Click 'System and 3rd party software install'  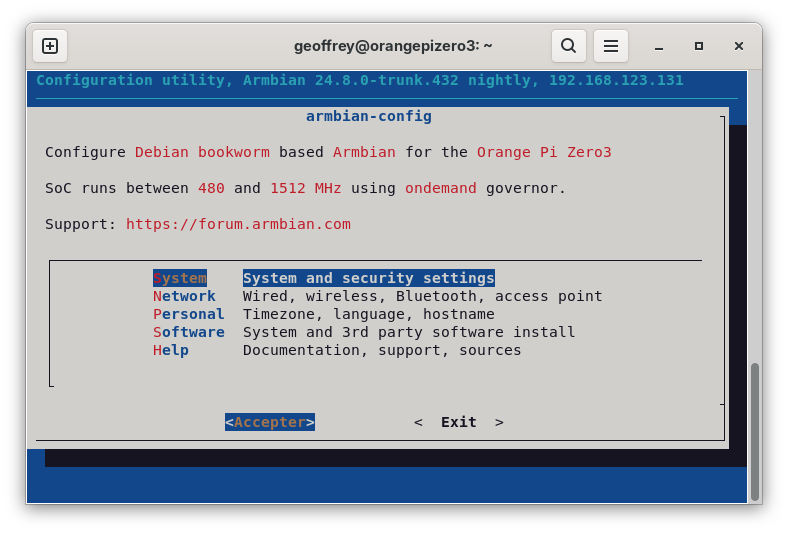click(x=409, y=333)
